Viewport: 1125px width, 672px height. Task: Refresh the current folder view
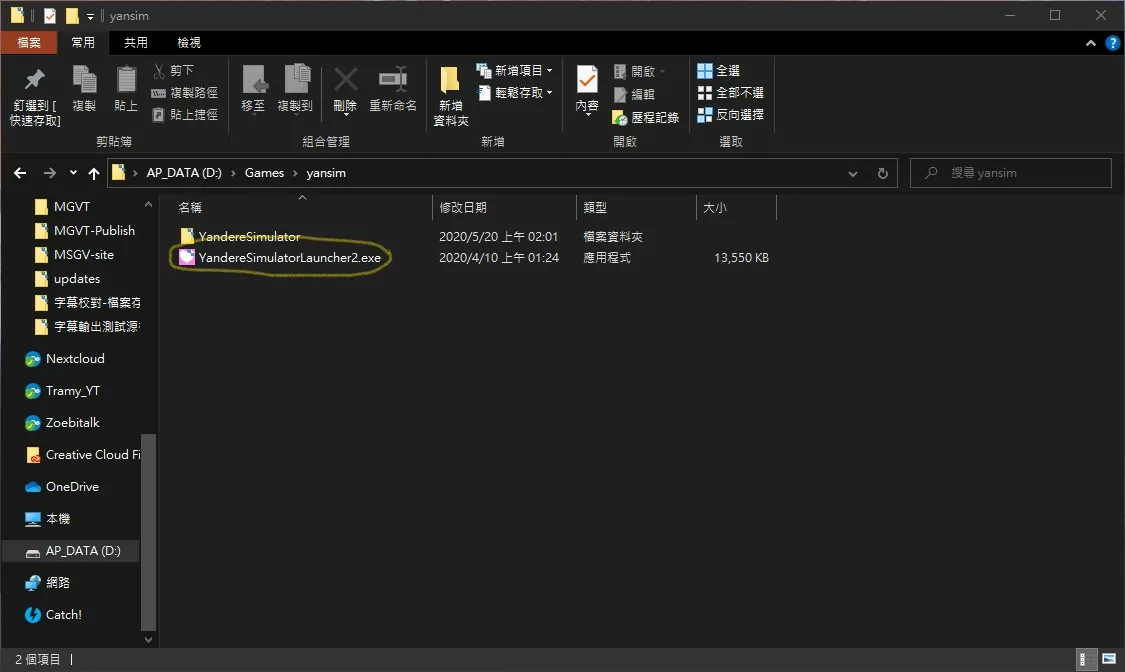(x=882, y=173)
